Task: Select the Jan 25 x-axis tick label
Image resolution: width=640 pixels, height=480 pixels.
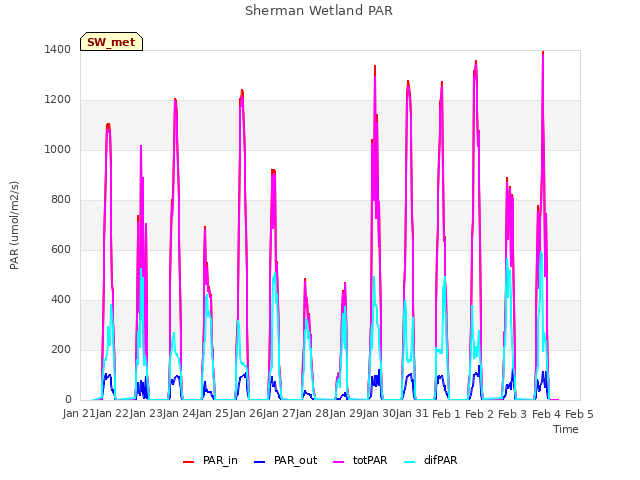Action: (x=212, y=414)
